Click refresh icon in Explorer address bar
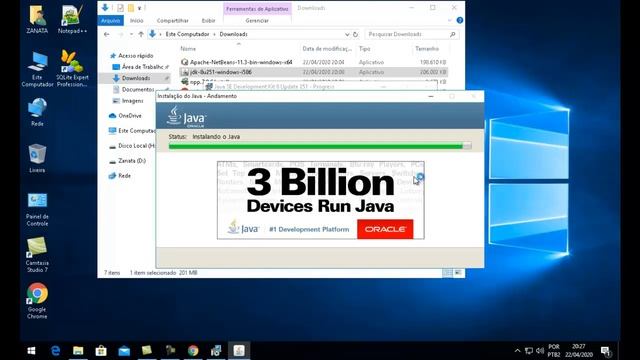The image size is (640, 360). coord(356,34)
